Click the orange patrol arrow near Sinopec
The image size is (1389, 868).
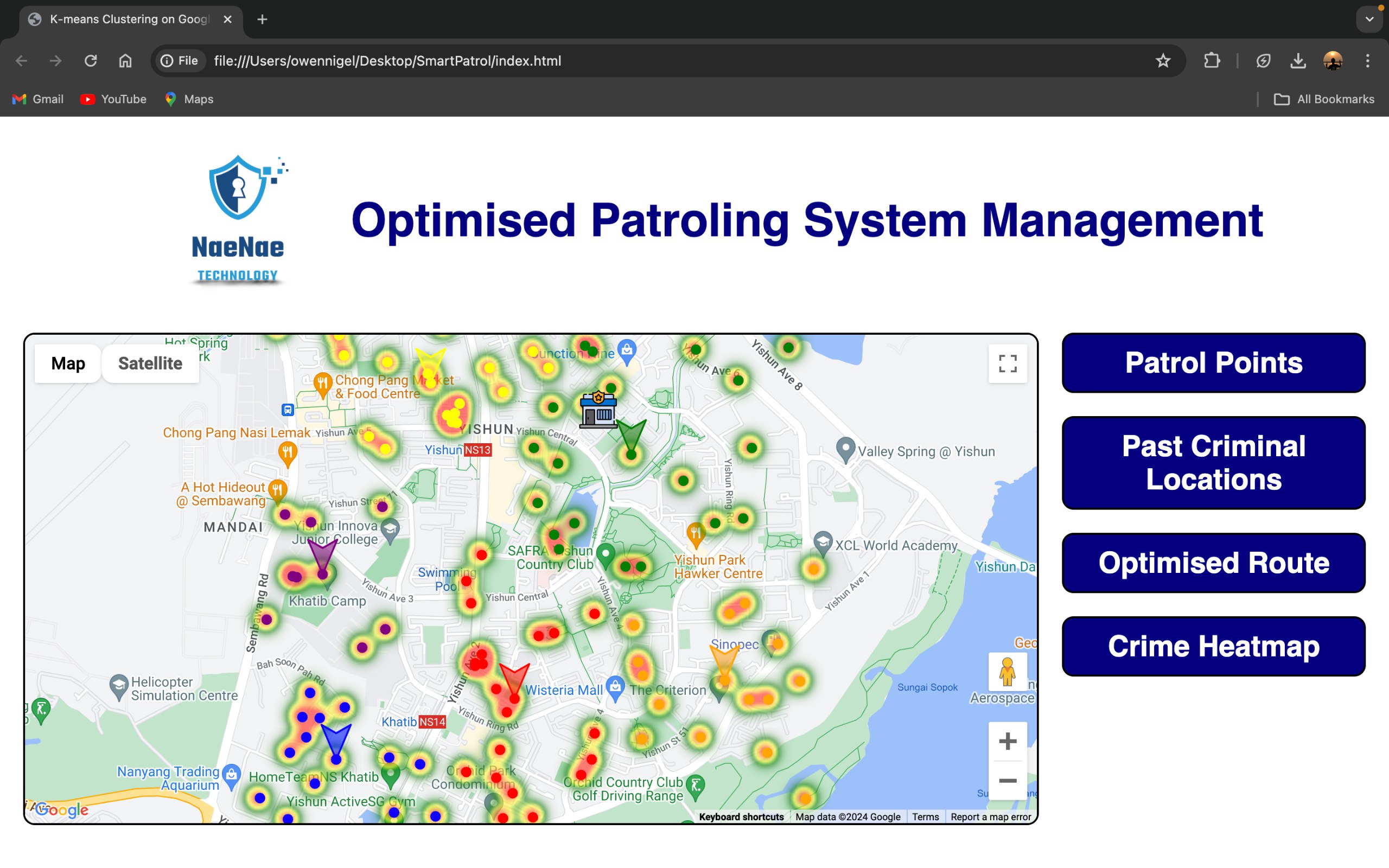pyautogui.click(x=724, y=661)
